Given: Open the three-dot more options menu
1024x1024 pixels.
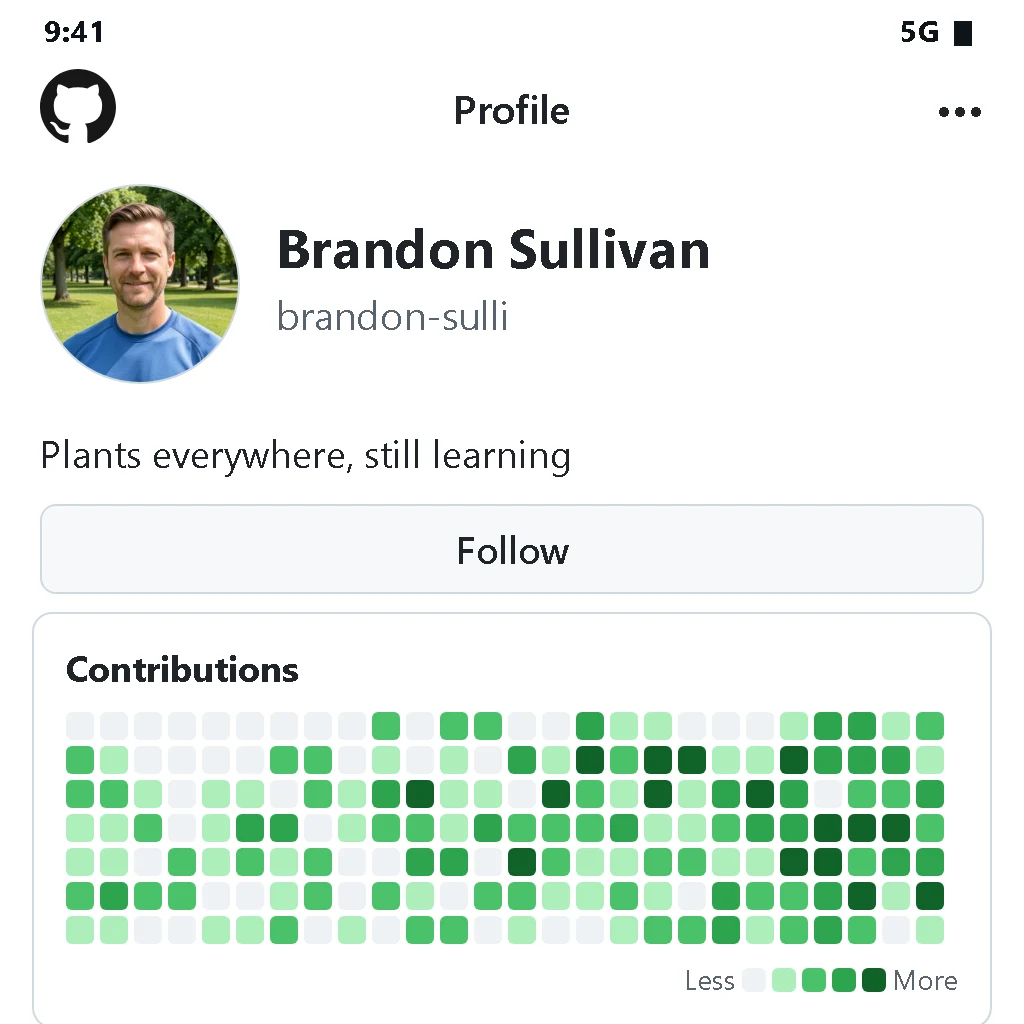Looking at the screenshot, I should click(959, 112).
